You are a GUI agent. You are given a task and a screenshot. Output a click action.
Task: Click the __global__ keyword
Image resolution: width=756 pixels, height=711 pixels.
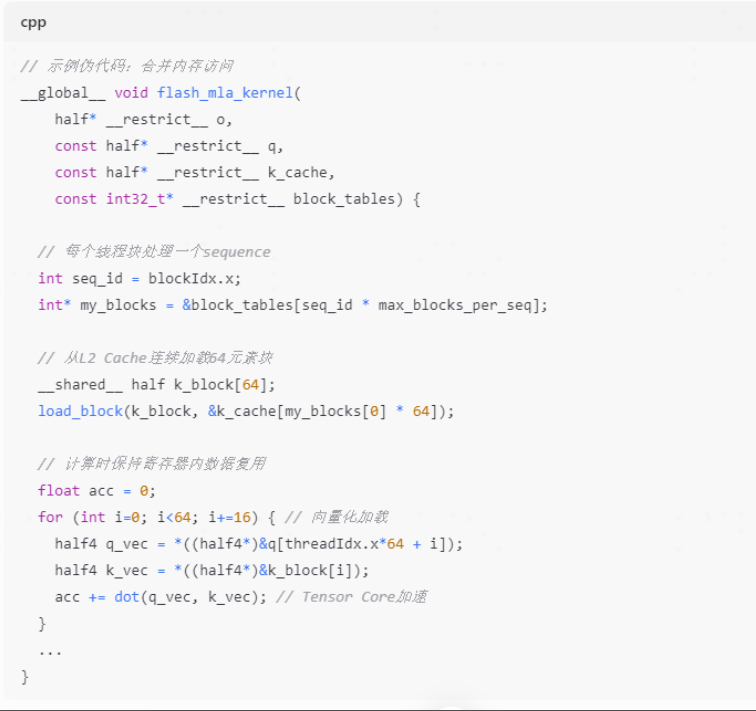click(58, 93)
